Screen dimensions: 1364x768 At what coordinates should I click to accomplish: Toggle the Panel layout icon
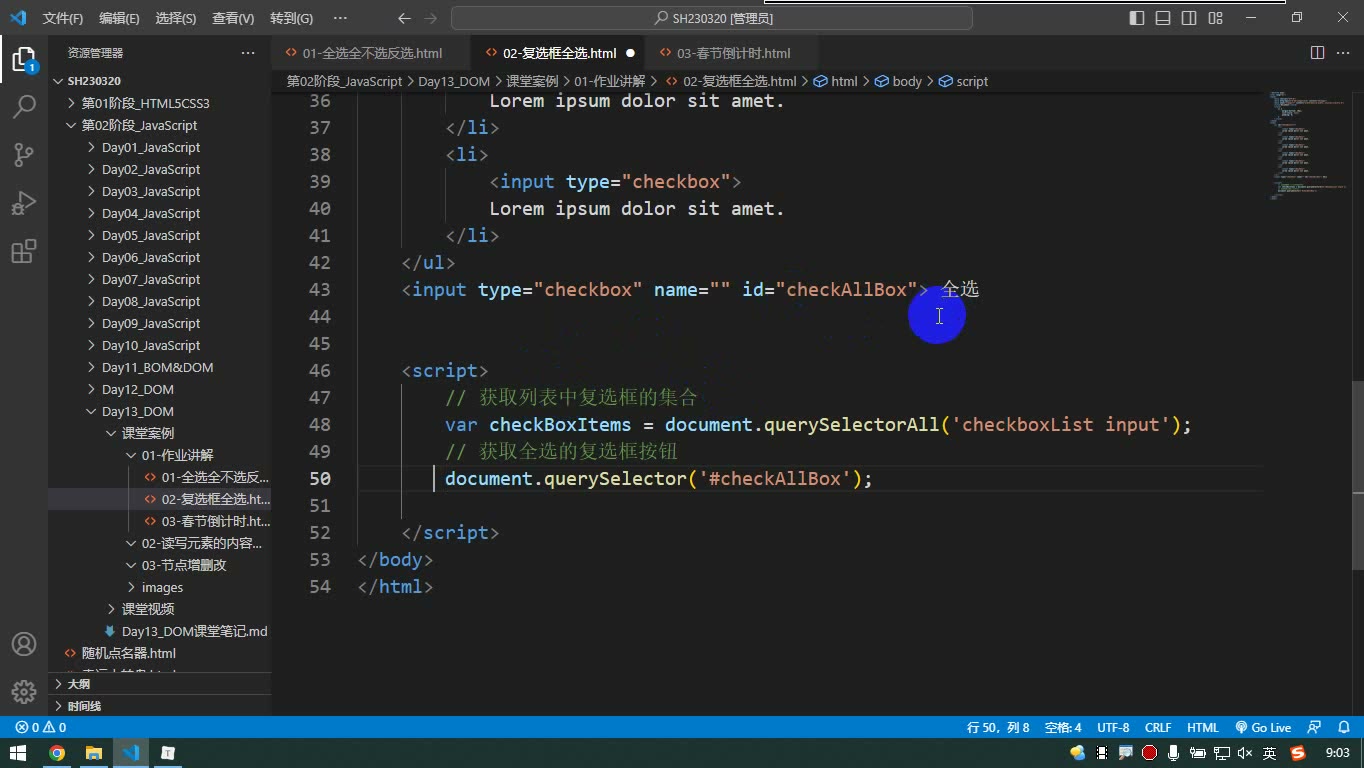click(1163, 18)
